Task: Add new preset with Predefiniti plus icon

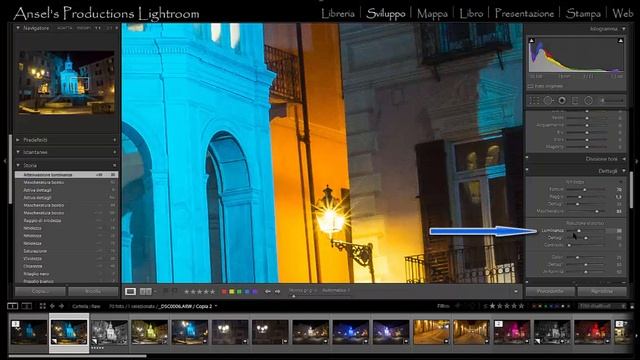Action: tap(114, 140)
